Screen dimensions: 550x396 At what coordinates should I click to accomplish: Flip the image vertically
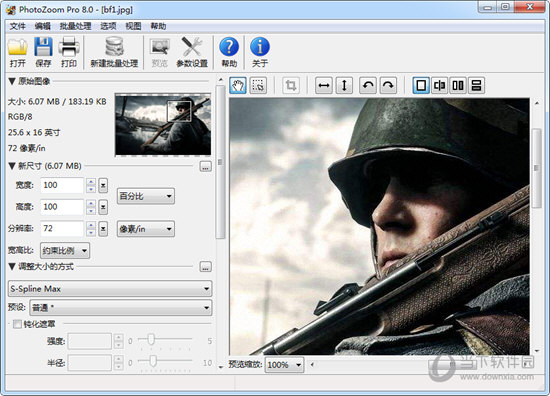[x=344, y=85]
